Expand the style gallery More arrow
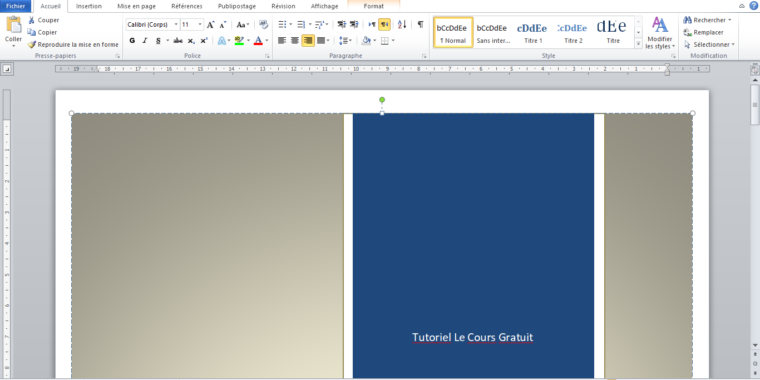The image size is (760, 380). (638, 44)
